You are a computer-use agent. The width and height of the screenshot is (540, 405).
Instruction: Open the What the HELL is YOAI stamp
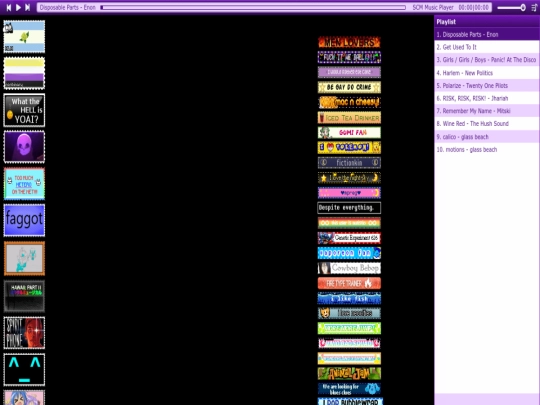click(x=24, y=110)
